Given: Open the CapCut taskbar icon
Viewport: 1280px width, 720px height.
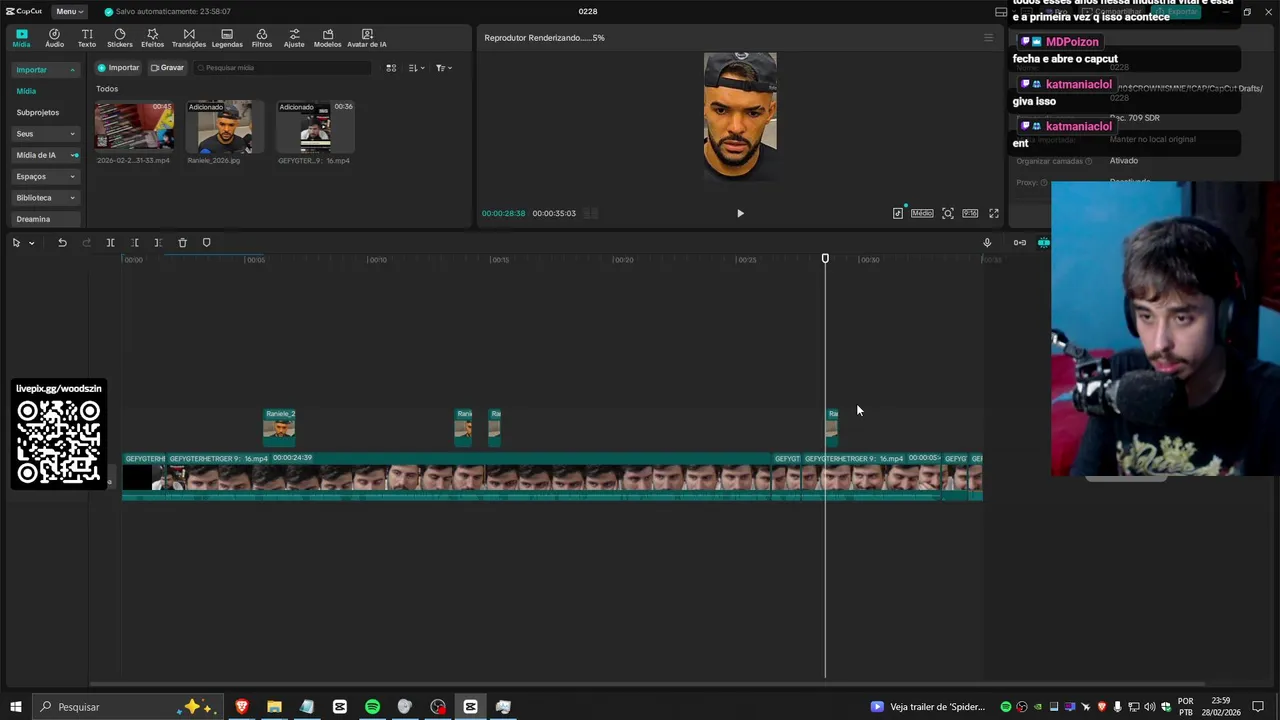Looking at the screenshot, I should (x=470, y=706).
